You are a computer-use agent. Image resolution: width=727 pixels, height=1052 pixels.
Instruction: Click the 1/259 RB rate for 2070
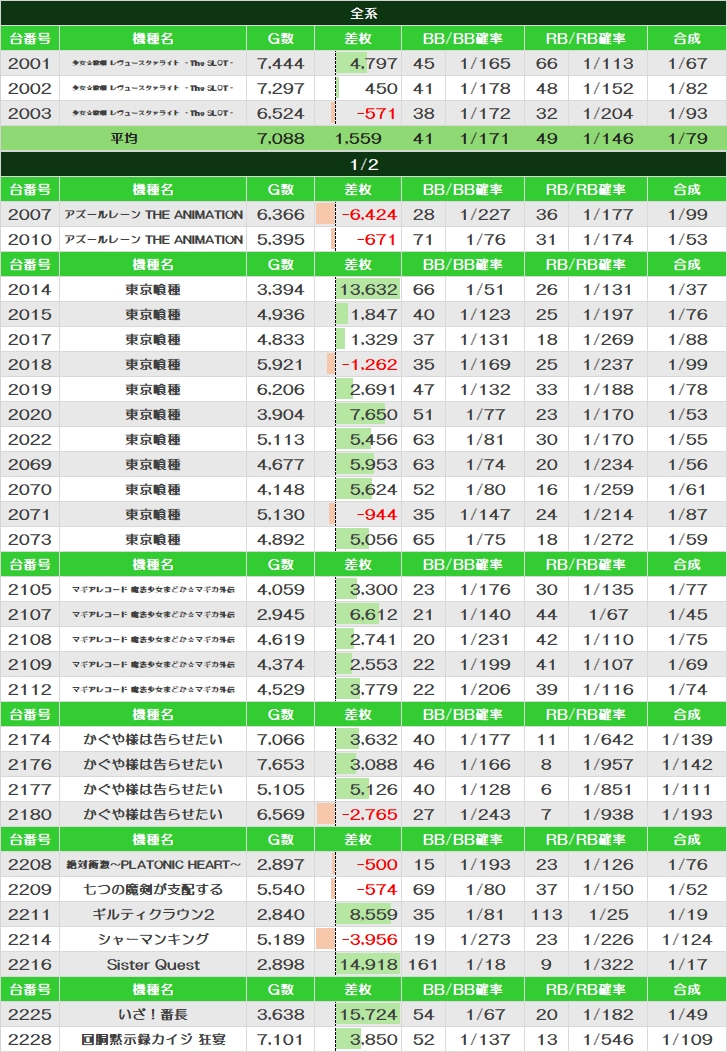[x=608, y=489]
